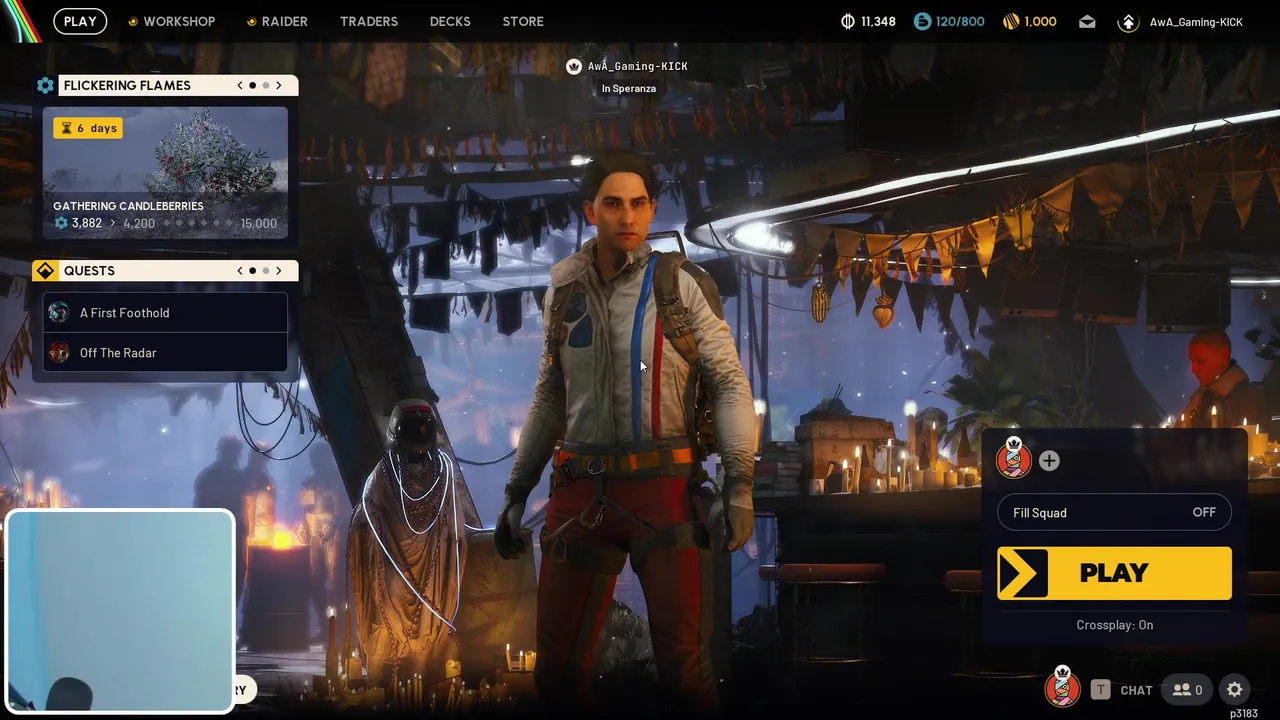Click the crown icon above the character
The width and height of the screenshot is (1280, 720).
coord(574,67)
